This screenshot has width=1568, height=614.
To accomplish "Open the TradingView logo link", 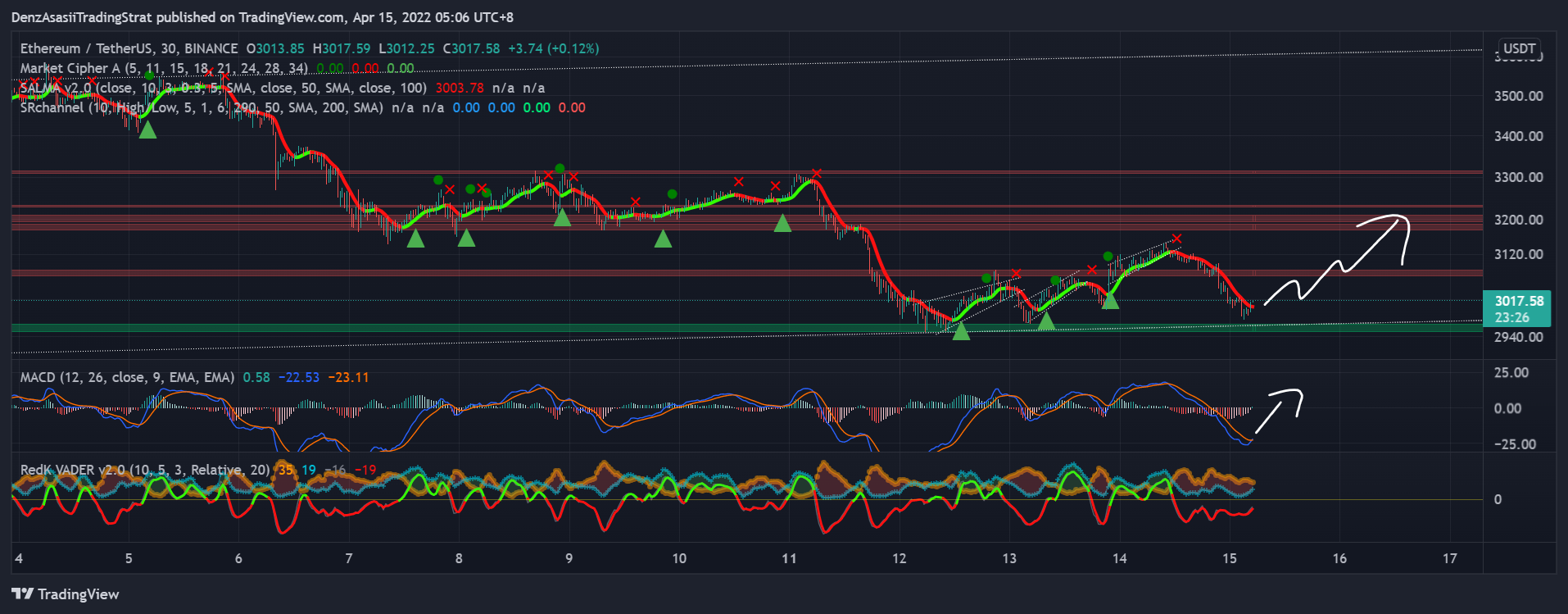I will tap(66, 594).
